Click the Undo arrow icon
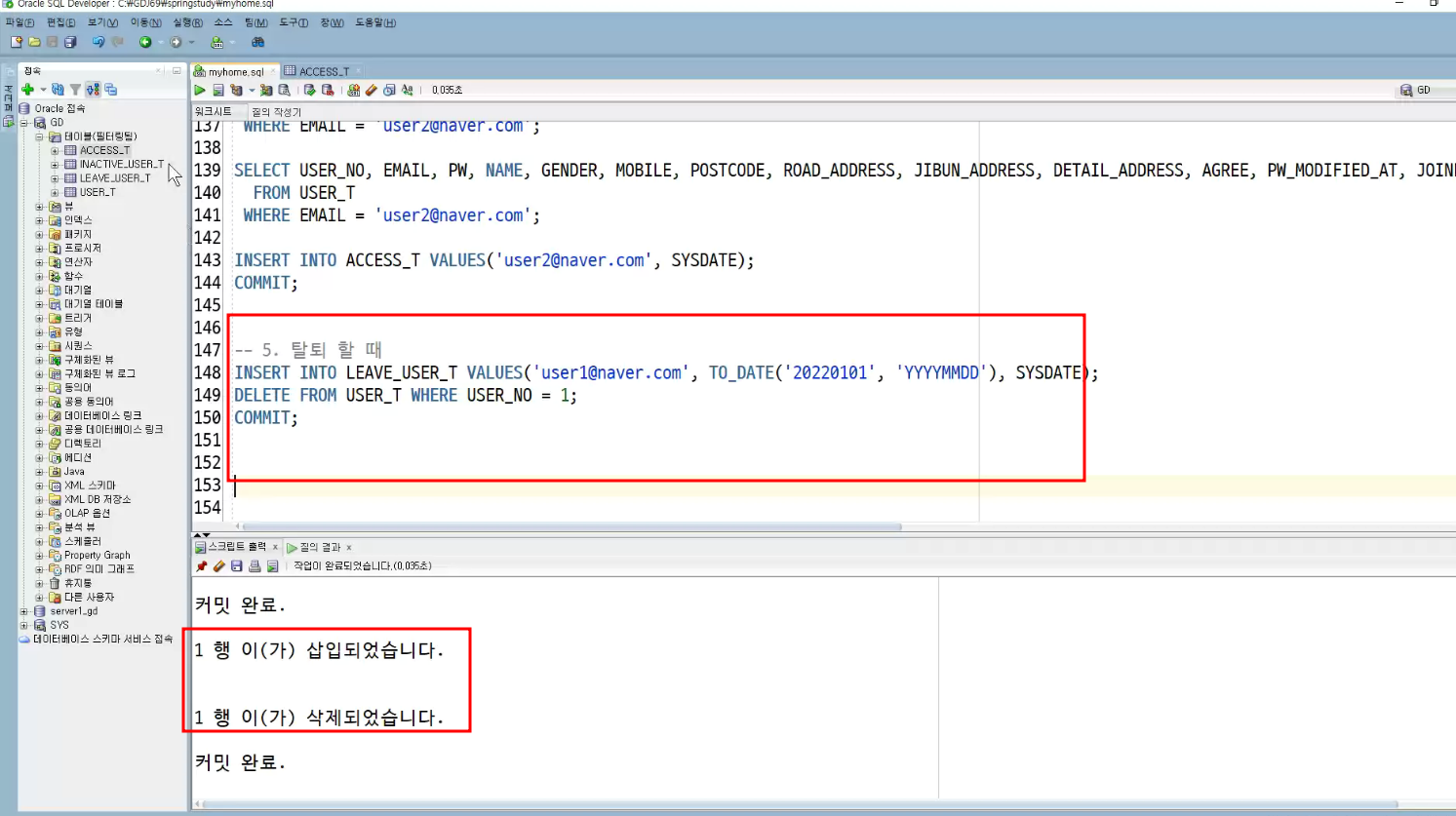 pyautogui.click(x=98, y=42)
